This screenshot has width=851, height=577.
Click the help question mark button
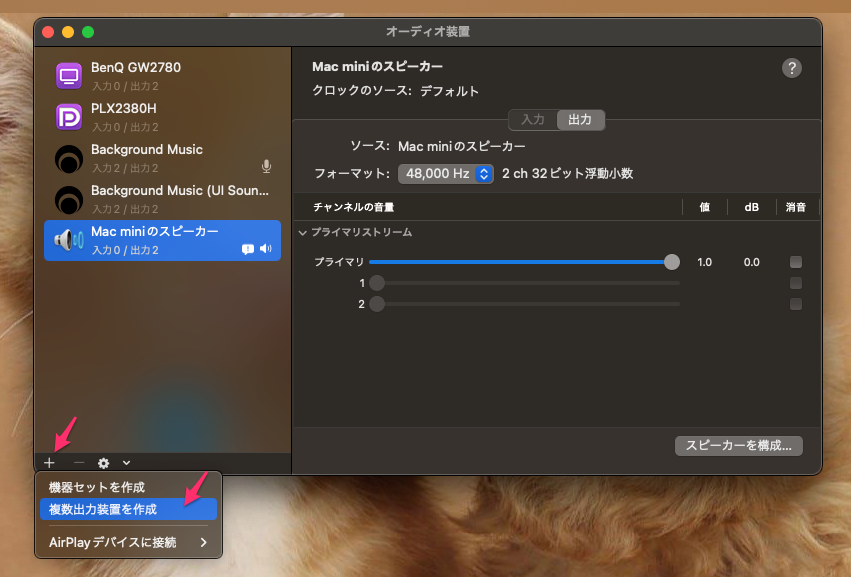point(791,68)
